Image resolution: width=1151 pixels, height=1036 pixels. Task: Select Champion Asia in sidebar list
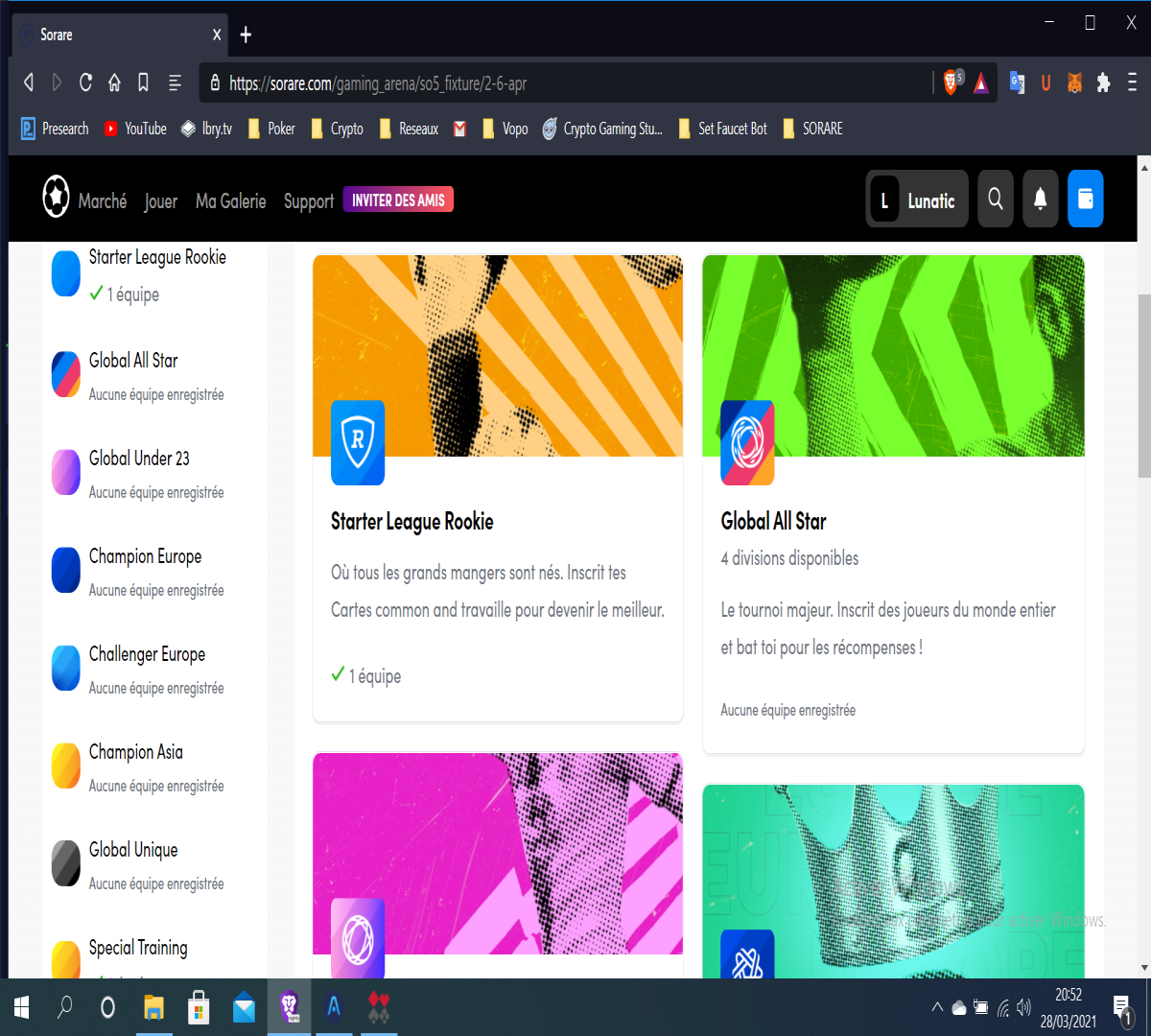(135, 752)
